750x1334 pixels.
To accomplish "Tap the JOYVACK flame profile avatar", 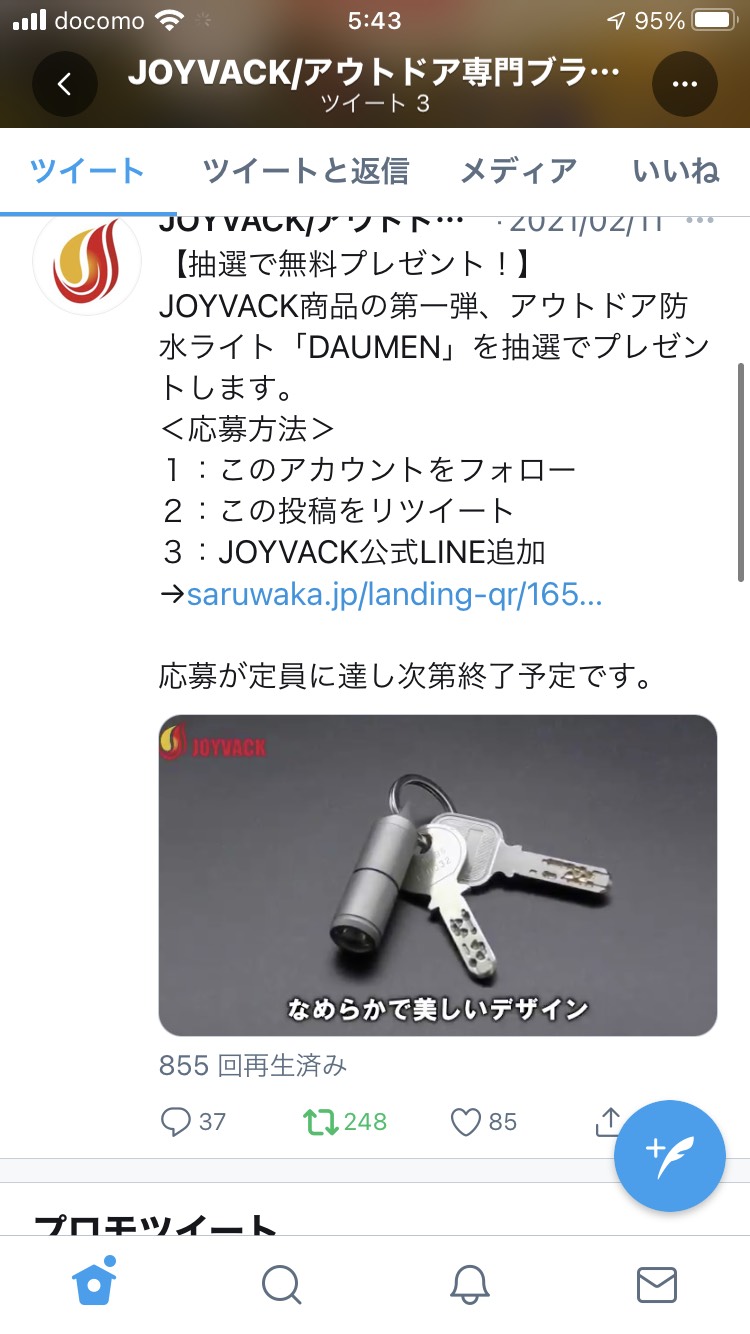I will [87, 262].
